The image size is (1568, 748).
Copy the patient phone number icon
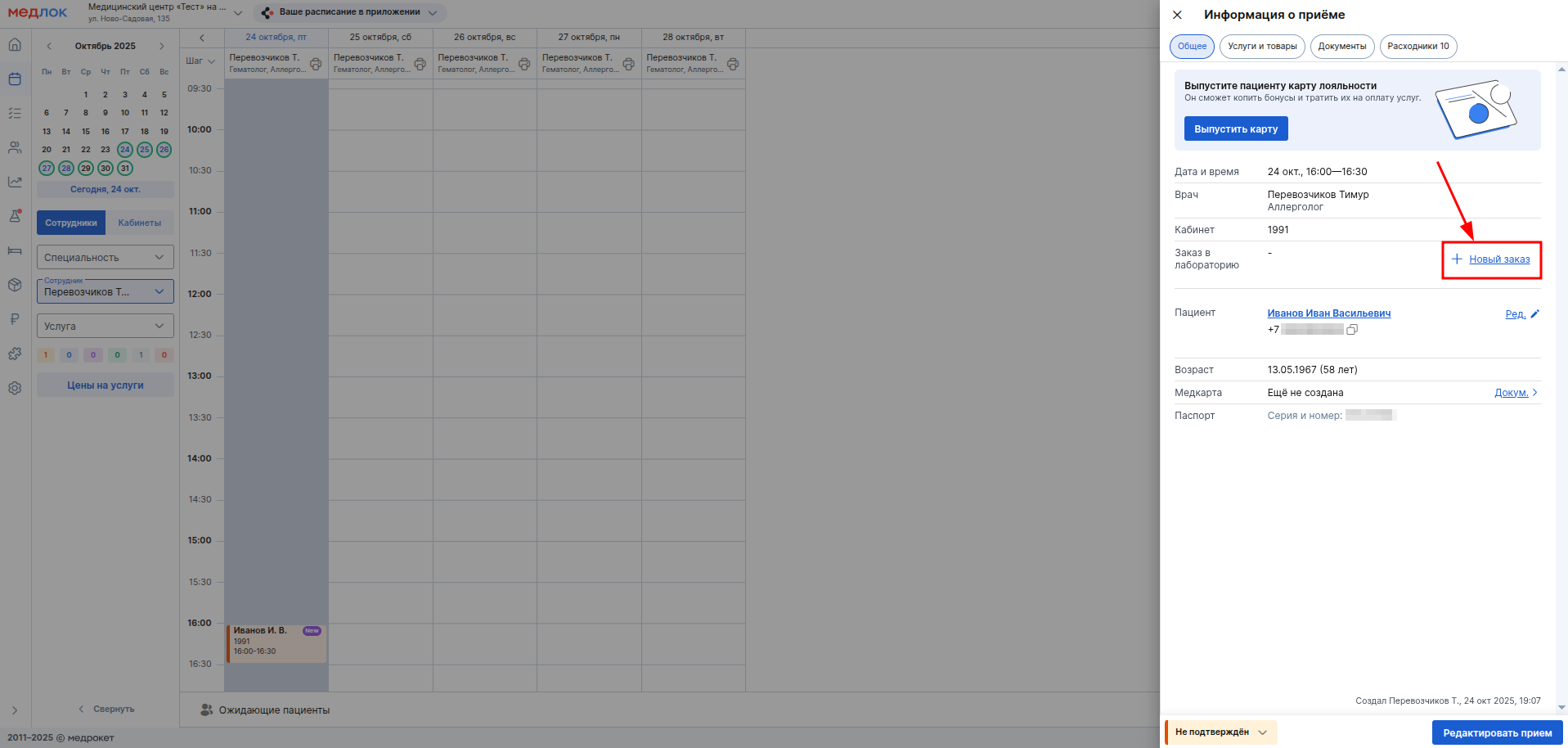[x=1352, y=330]
